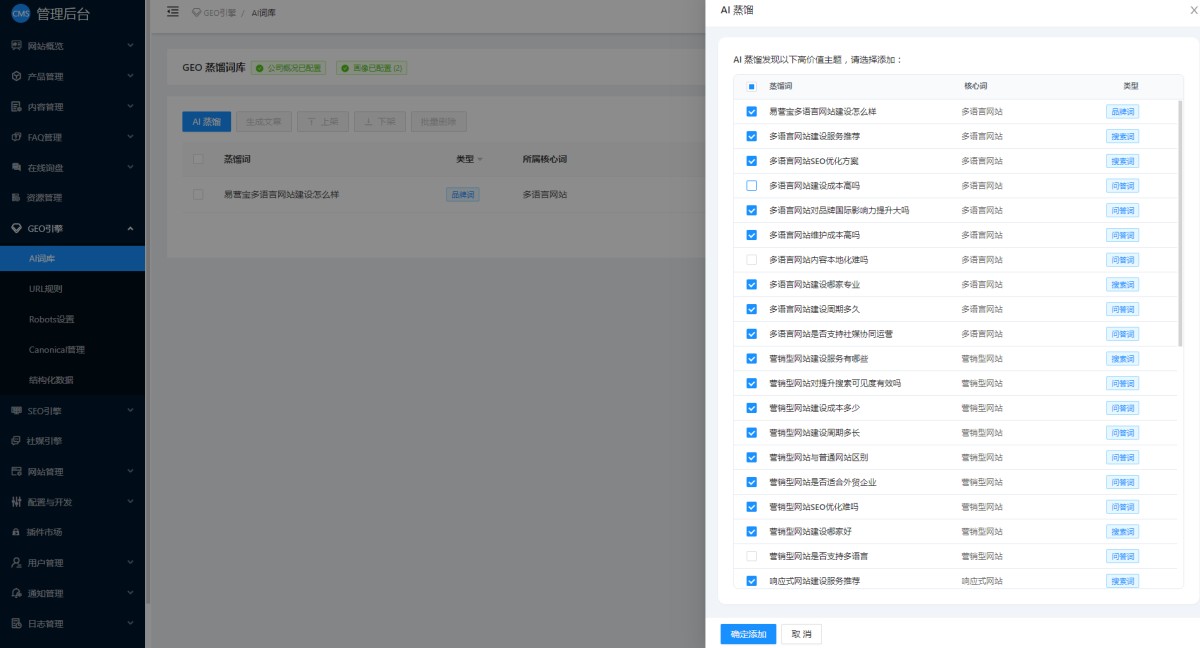
Task: Click the 通知管理 bell icon
Action: pos(16,593)
